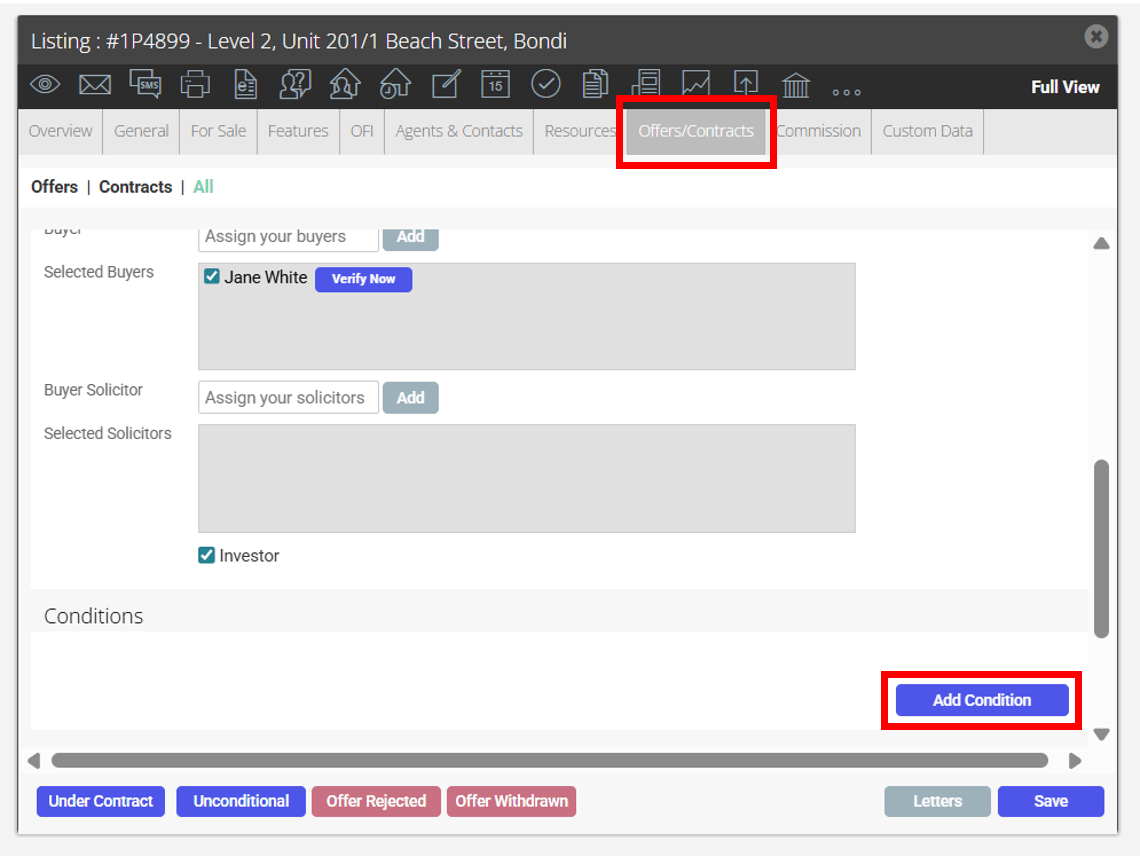The width and height of the screenshot is (1140, 856).
Task: Click the checkmark circle task icon
Action: click(545, 84)
